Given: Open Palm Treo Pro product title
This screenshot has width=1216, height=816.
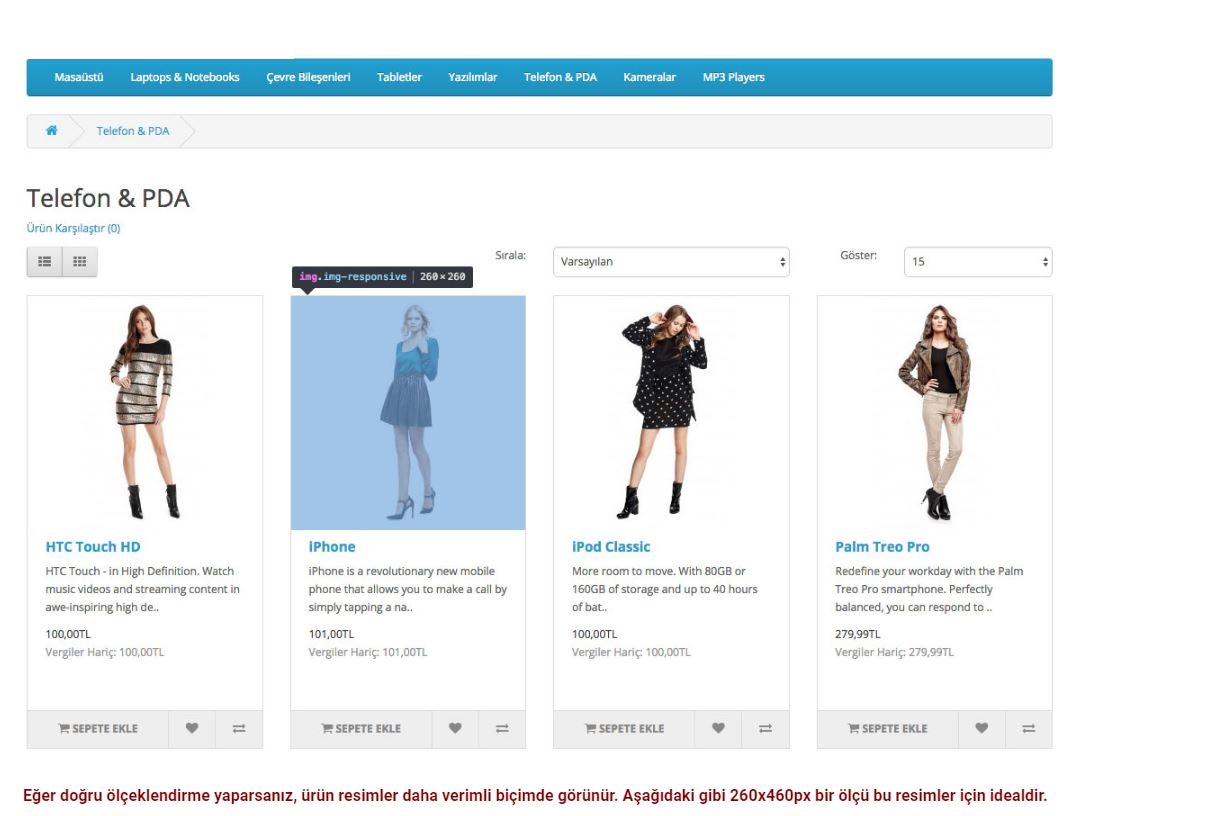Looking at the screenshot, I should coord(882,547).
